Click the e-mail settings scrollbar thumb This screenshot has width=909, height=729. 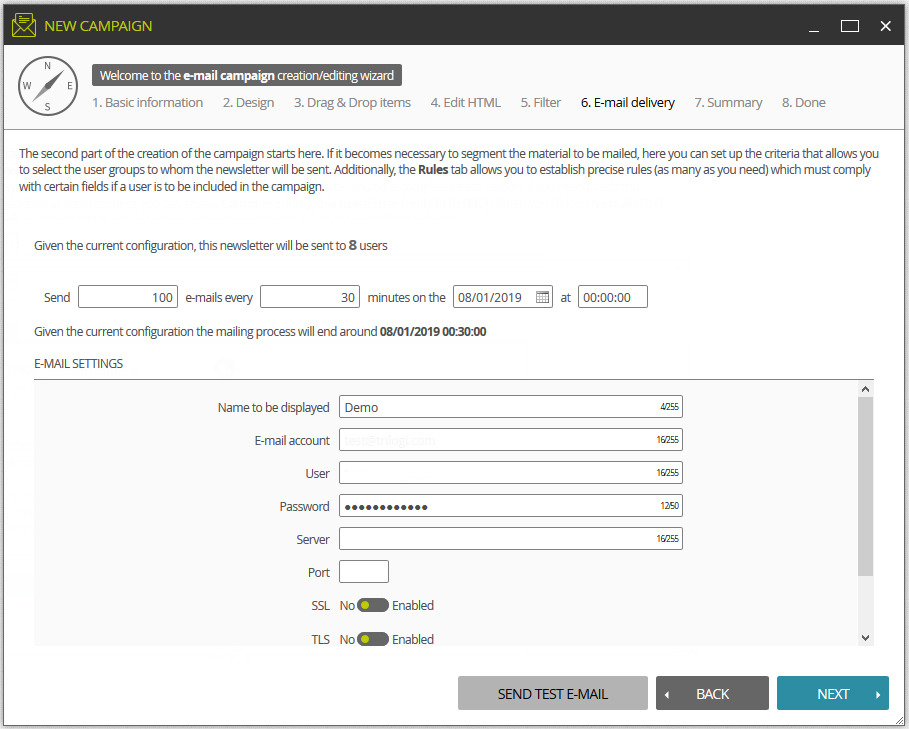click(865, 486)
